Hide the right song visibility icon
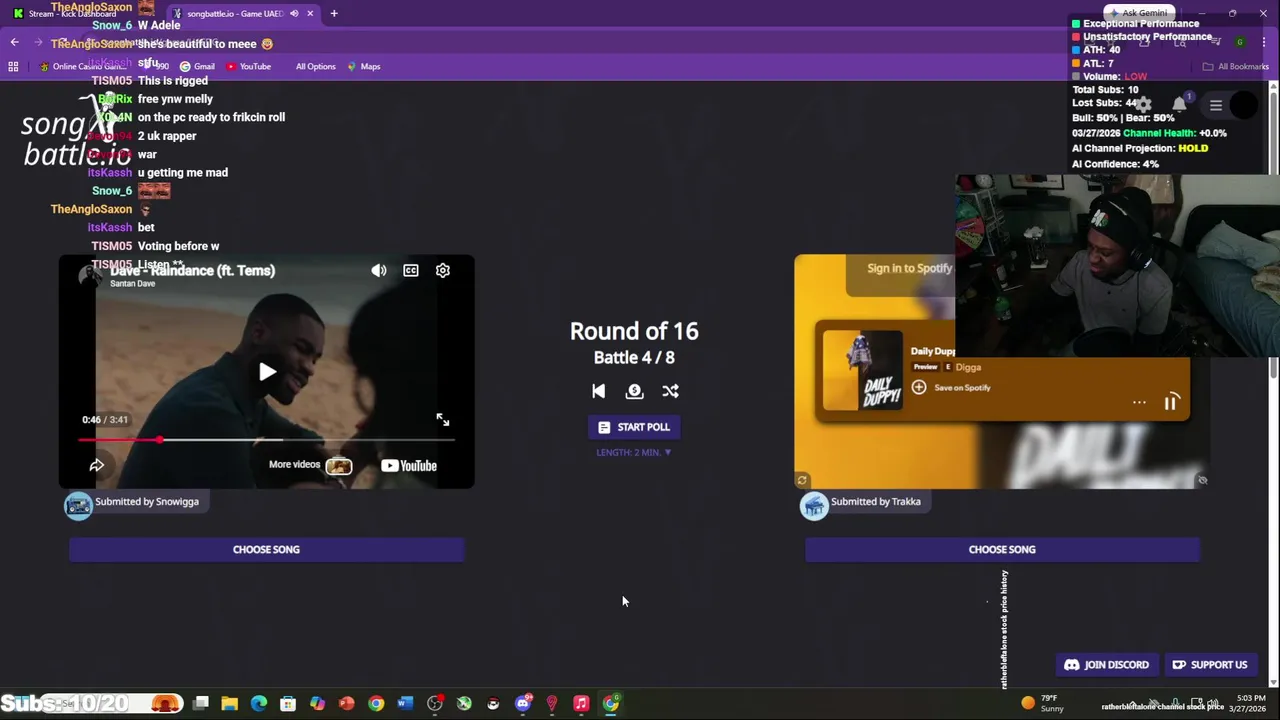The width and height of the screenshot is (1280, 720). pos(1203,481)
